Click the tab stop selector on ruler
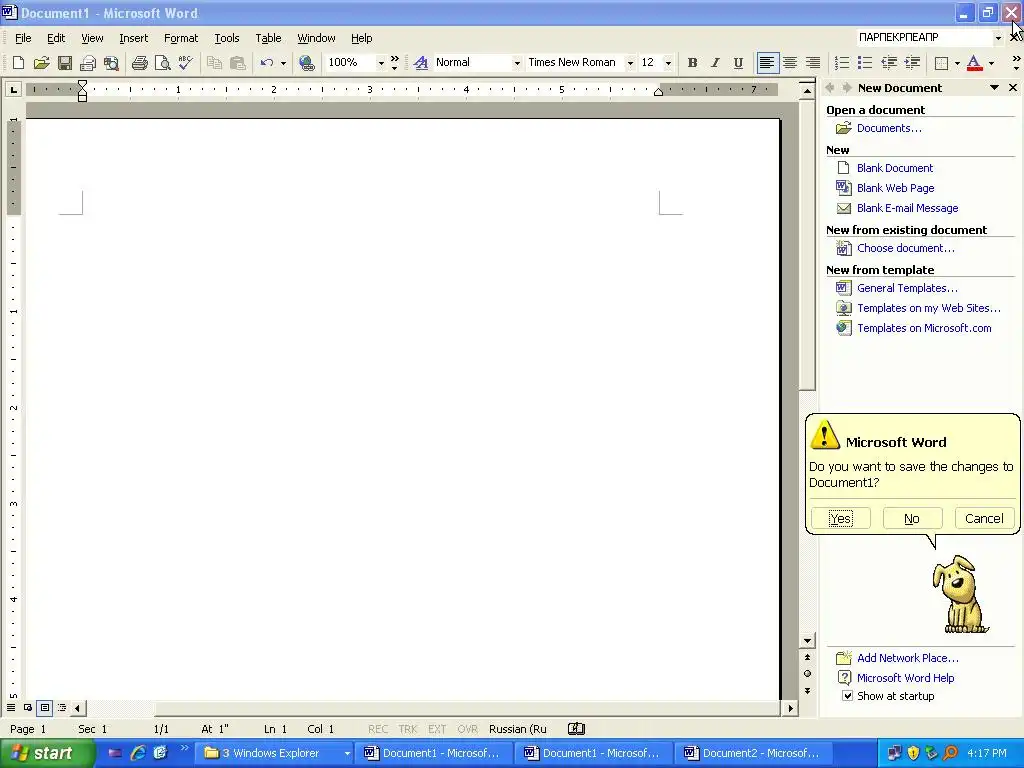Screen dimensions: 1024x768 [13, 89]
